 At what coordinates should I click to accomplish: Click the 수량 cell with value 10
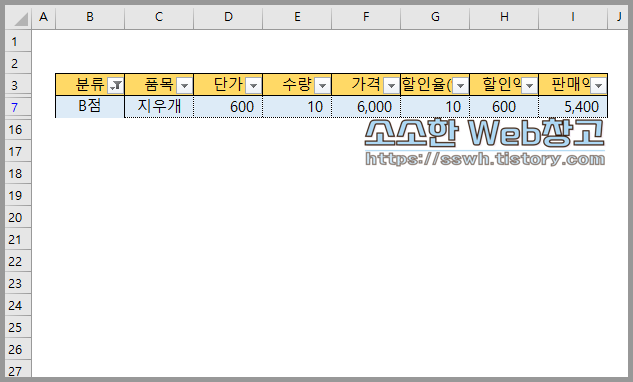pos(297,107)
